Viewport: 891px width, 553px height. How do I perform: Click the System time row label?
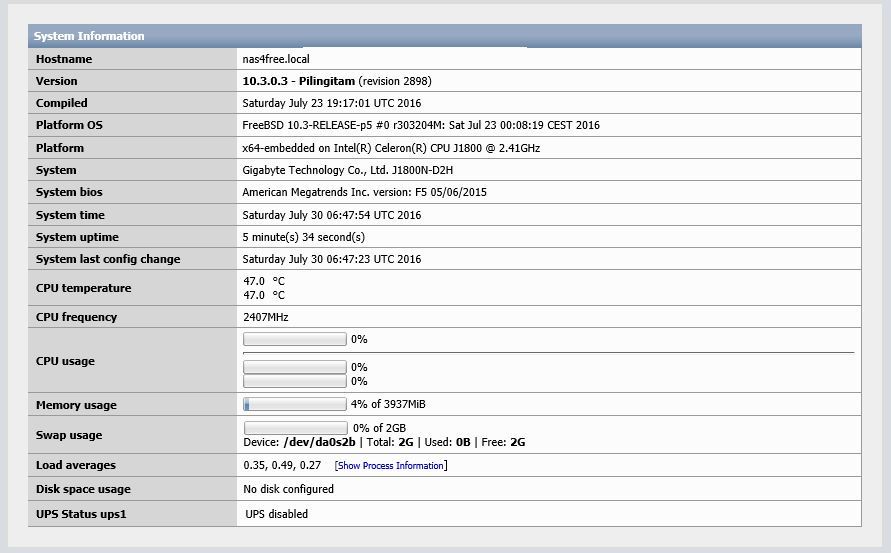coord(70,215)
